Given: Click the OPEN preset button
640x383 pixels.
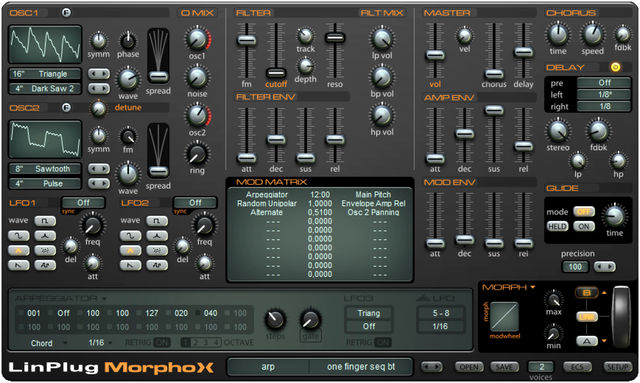Looking at the screenshot, I should [469, 367].
